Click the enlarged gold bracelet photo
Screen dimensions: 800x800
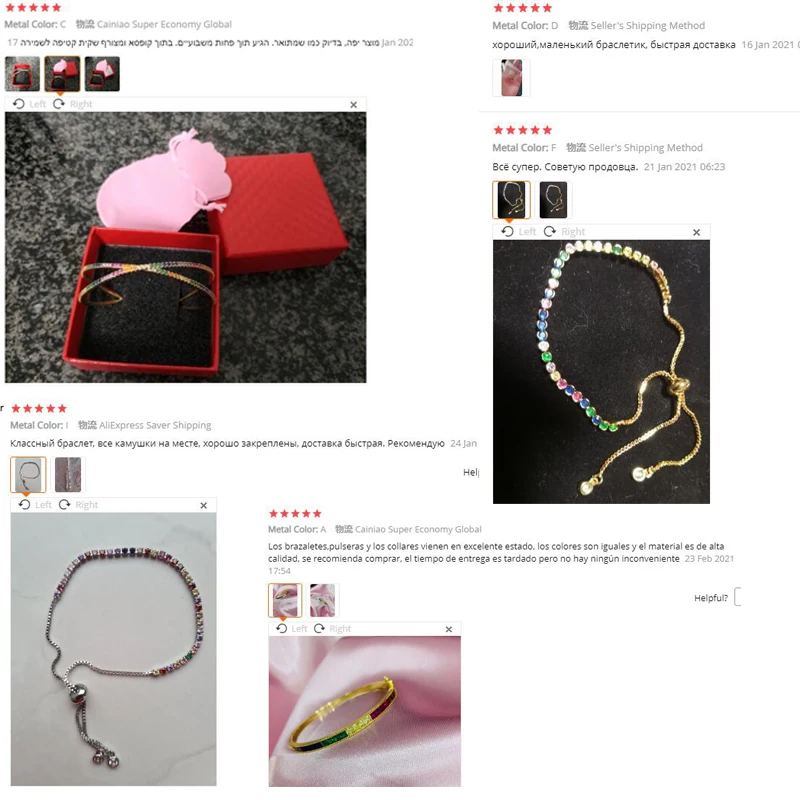tap(601, 371)
